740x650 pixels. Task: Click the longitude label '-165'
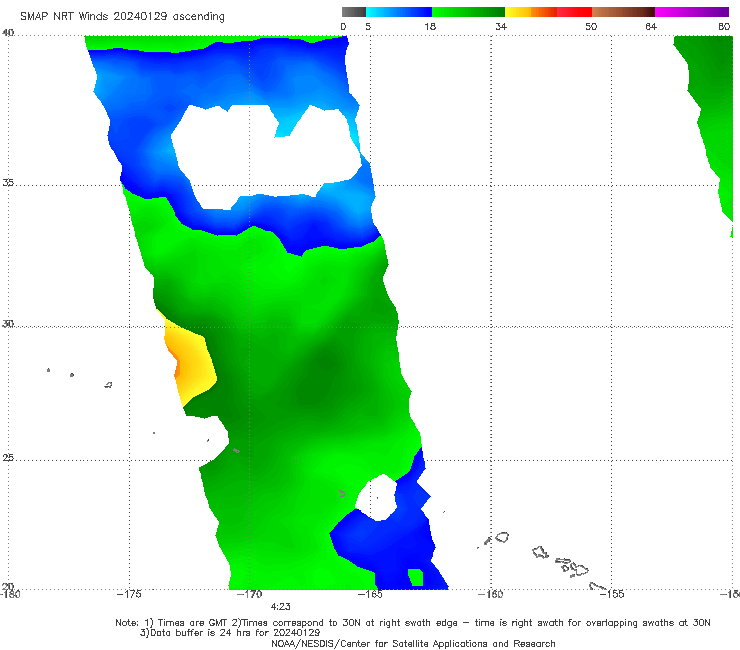coord(370,594)
